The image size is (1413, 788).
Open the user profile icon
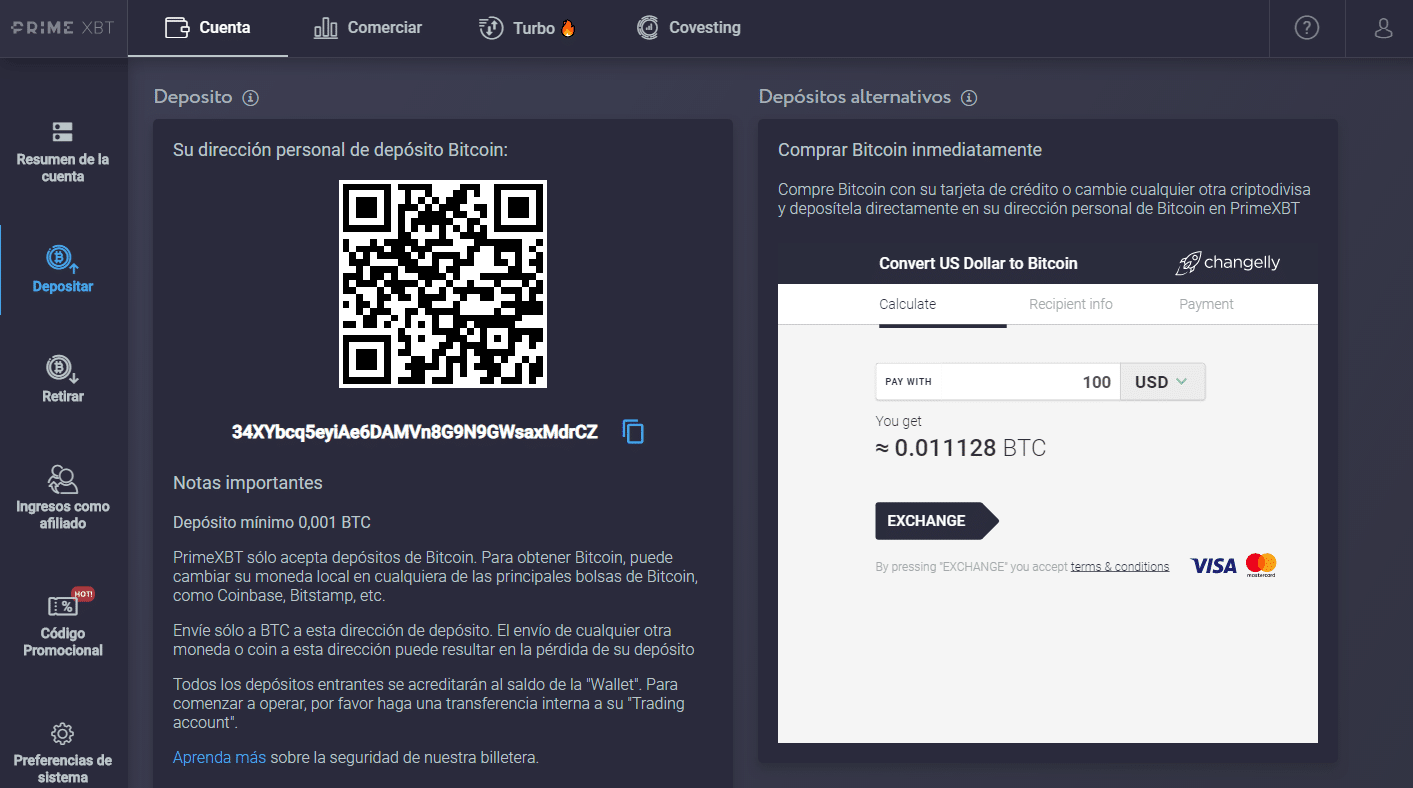click(x=1384, y=28)
